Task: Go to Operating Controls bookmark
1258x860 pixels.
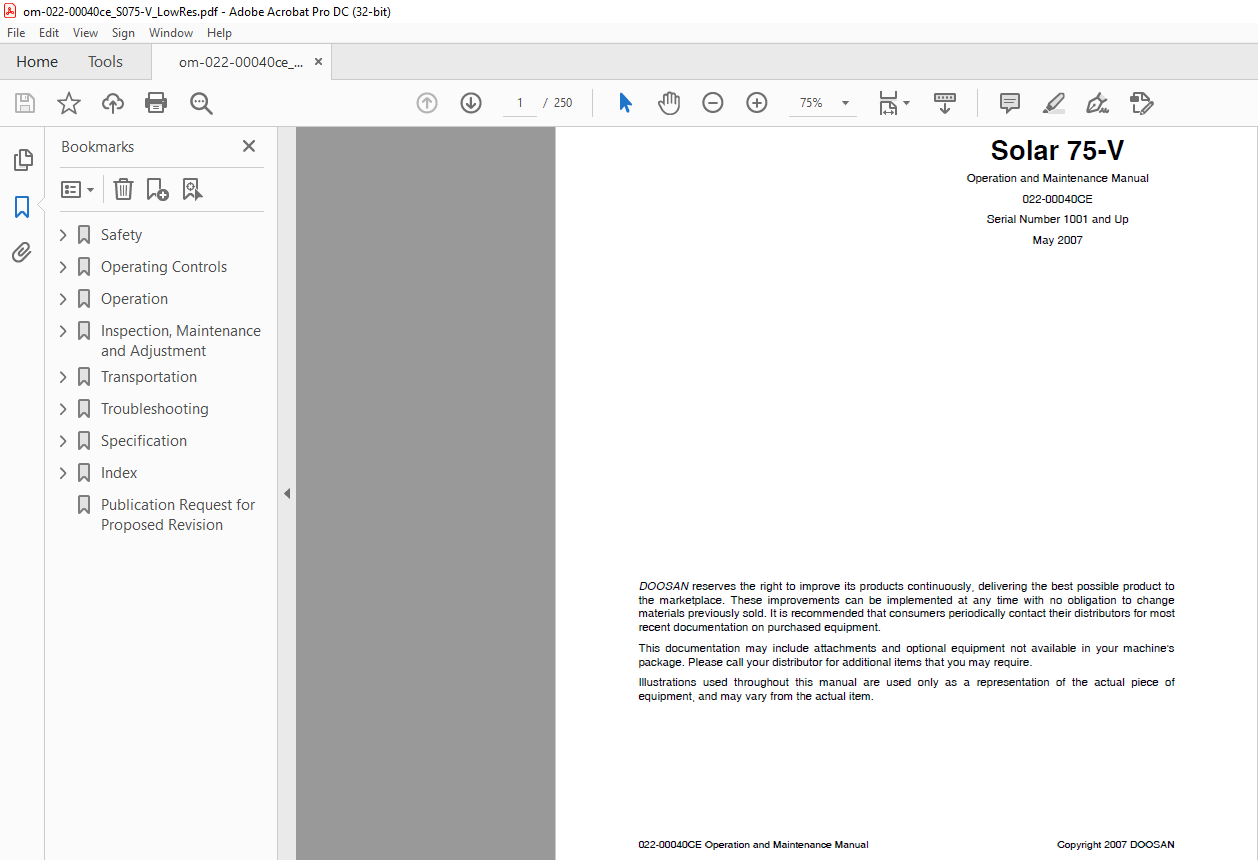Action: click(164, 267)
